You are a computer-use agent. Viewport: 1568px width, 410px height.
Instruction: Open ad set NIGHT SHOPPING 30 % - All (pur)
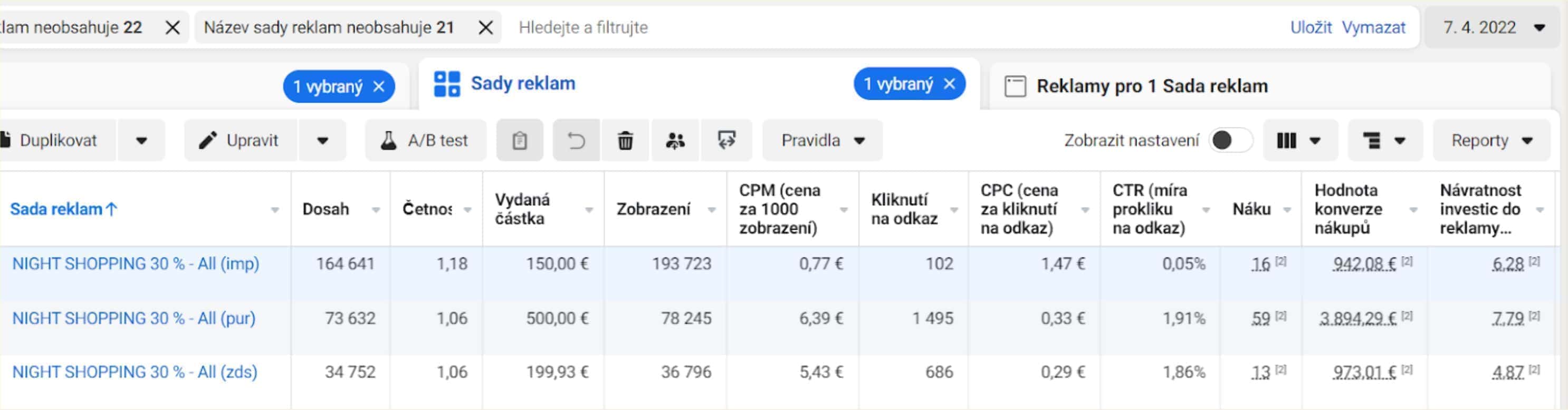point(134,318)
